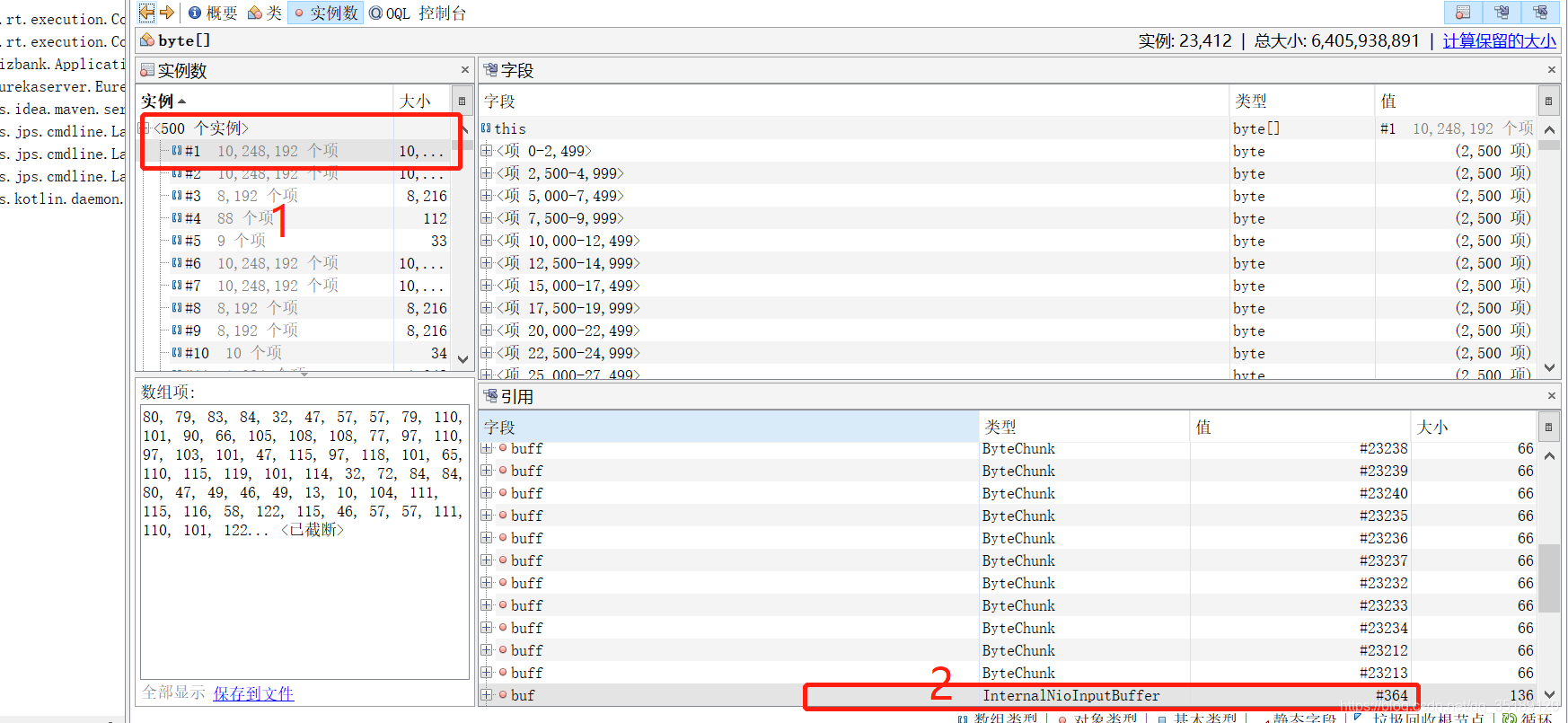Click the up arrow of fields scrollbar
1568x723 pixels.
pos(1549,129)
